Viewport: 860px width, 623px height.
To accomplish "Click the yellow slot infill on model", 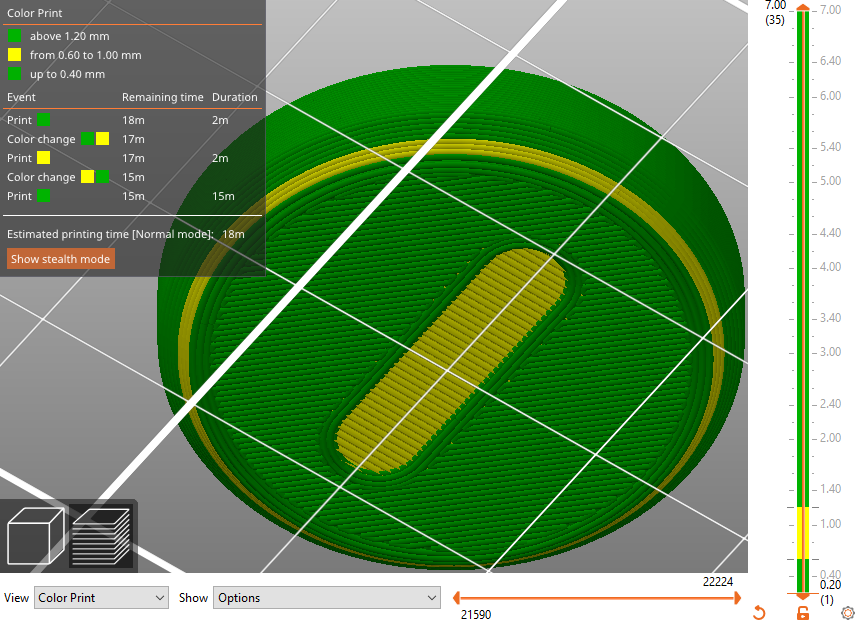I will pos(451,360).
